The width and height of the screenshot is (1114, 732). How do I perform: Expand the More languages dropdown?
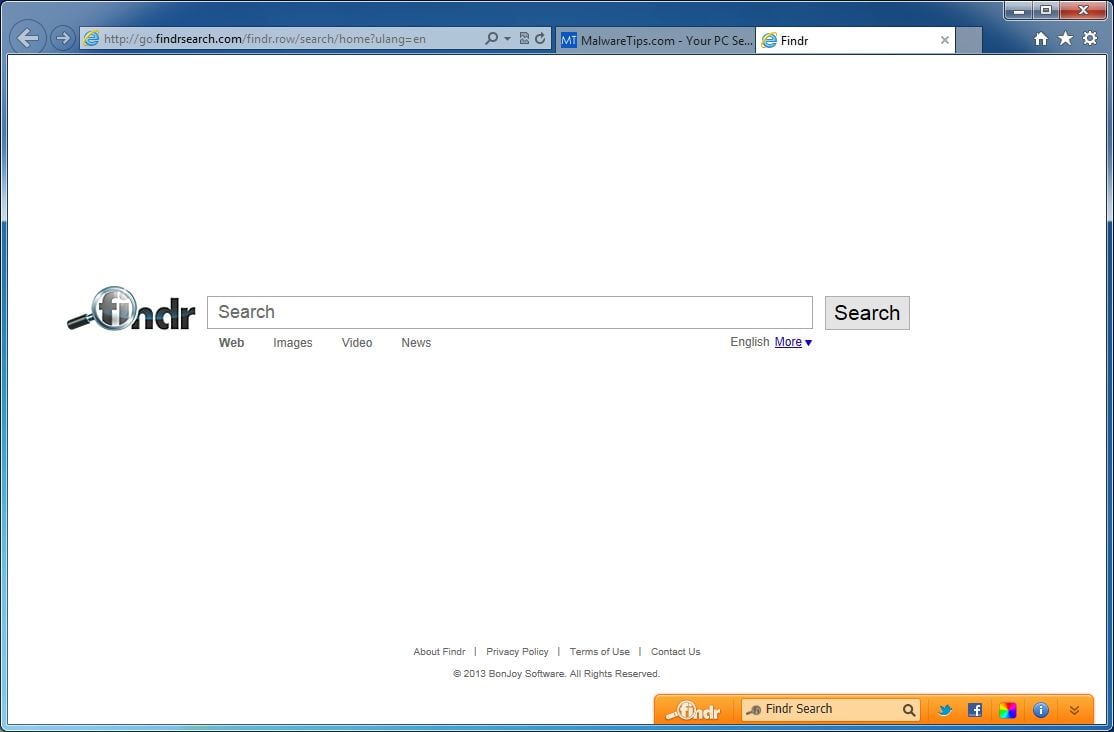pyautogui.click(x=793, y=342)
